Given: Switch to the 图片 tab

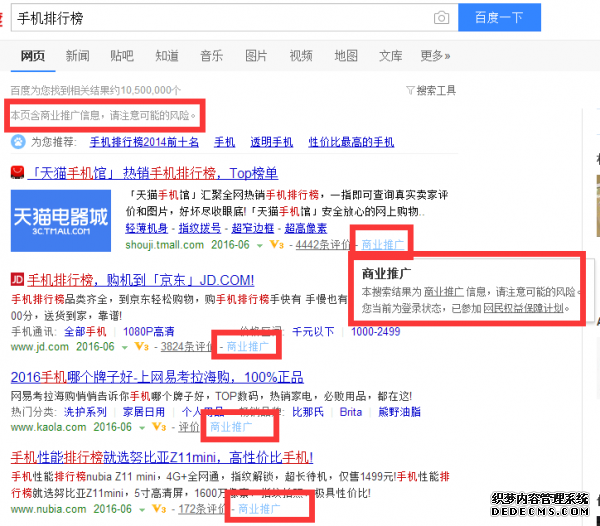Looking at the screenshot, I should coord(256,56).
